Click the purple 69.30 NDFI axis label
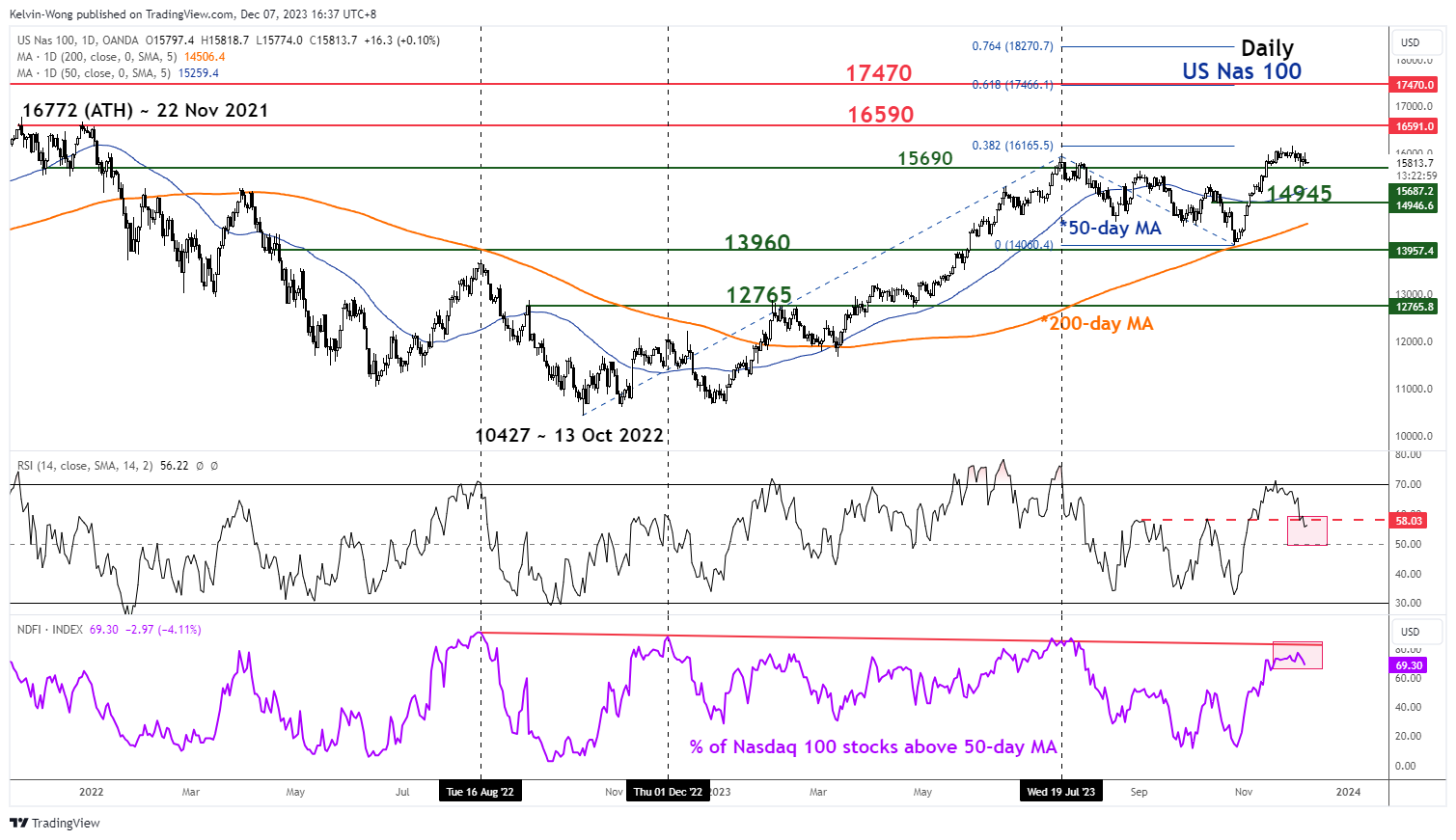 (1409, 665)
